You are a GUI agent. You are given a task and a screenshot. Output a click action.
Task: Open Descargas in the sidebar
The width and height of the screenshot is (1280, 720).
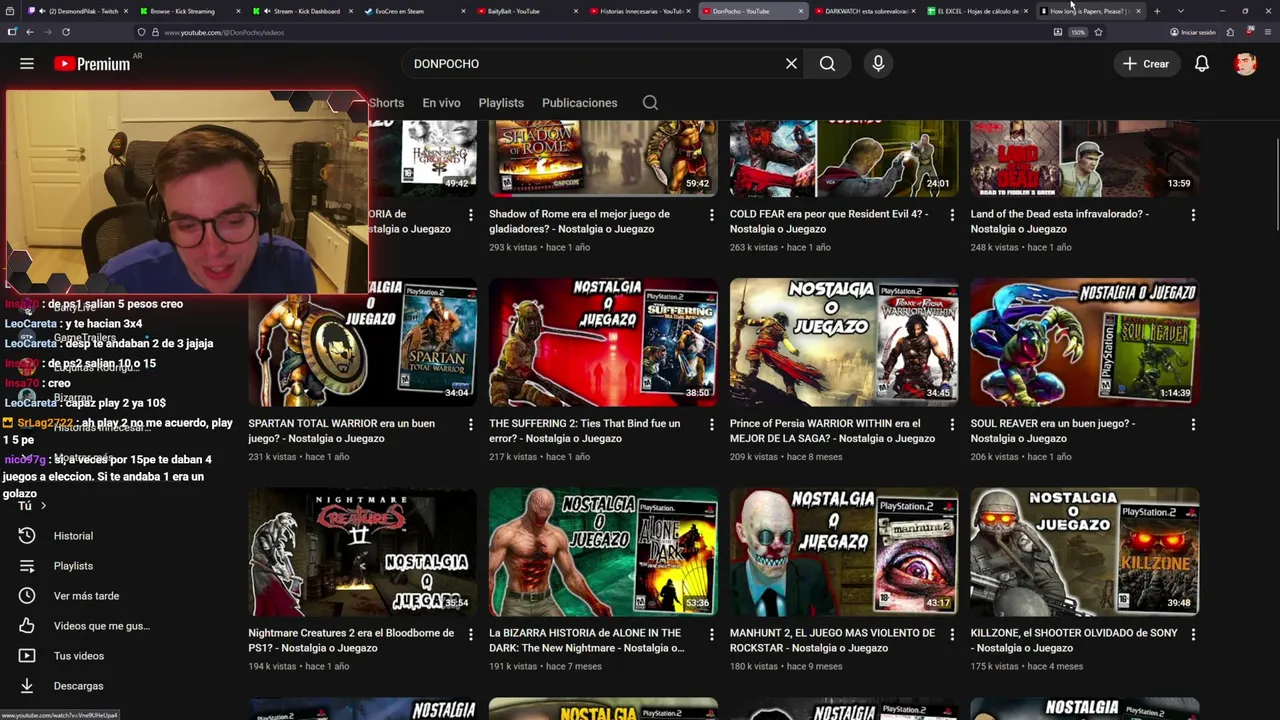coord(78,686)
